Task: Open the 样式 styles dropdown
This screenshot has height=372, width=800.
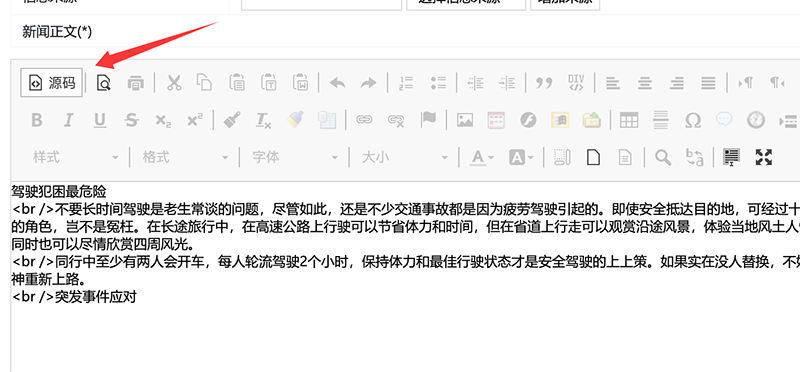Action: click(x=75, y=157)
